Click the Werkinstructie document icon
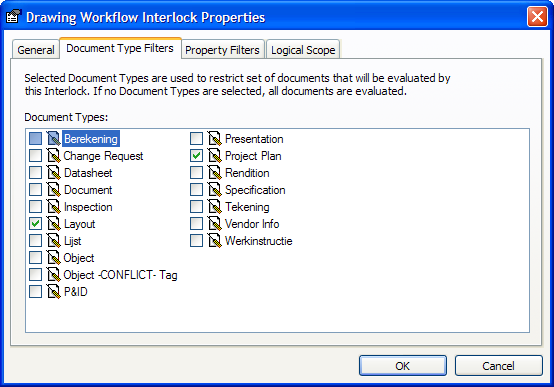Viewport: 554px width, 387px height. pyautogui.click(x=214, y=241)
